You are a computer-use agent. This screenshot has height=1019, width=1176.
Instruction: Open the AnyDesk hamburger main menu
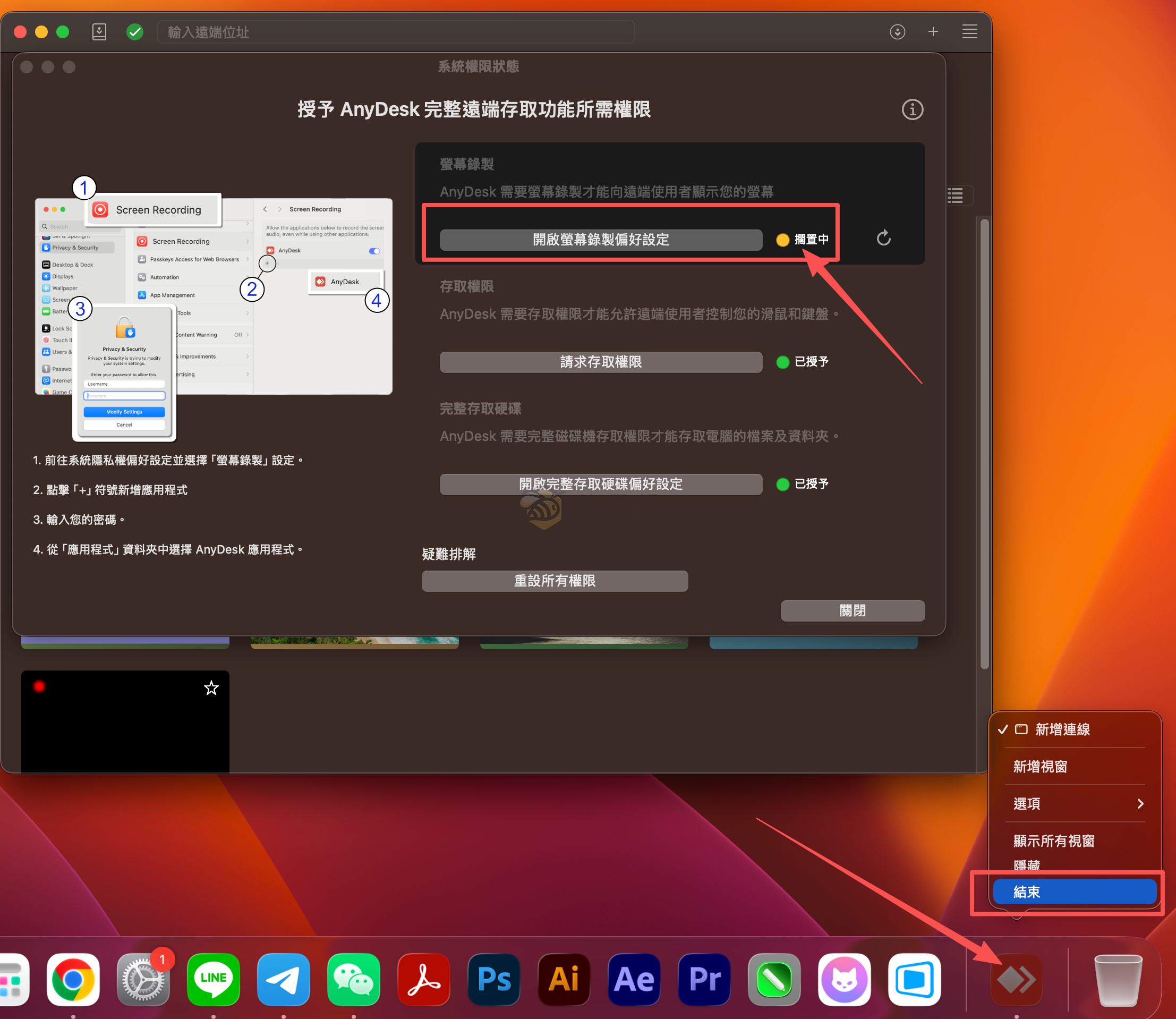(970, 32)
